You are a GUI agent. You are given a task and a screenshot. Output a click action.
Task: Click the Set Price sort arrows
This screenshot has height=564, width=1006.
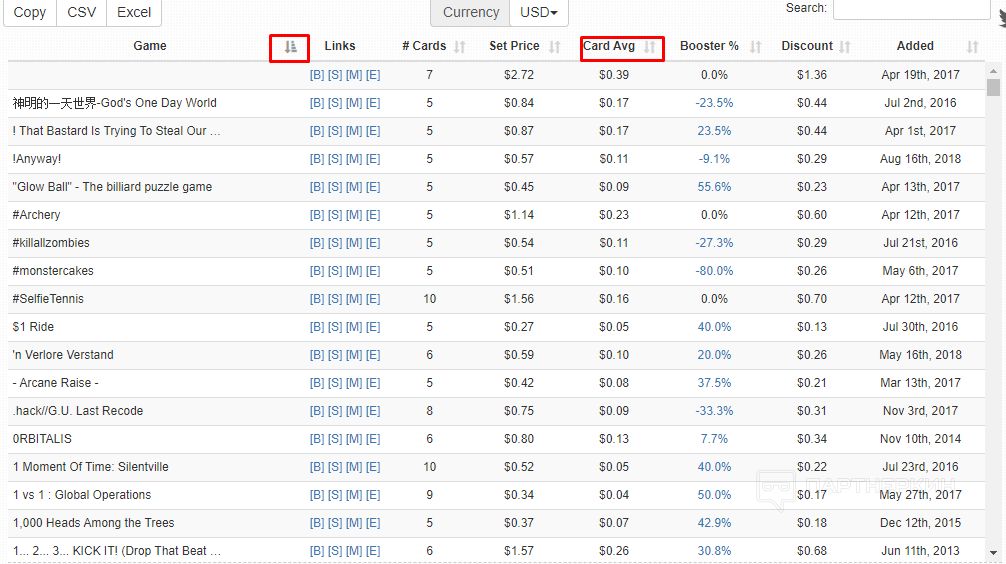click(x=555, y=47)
